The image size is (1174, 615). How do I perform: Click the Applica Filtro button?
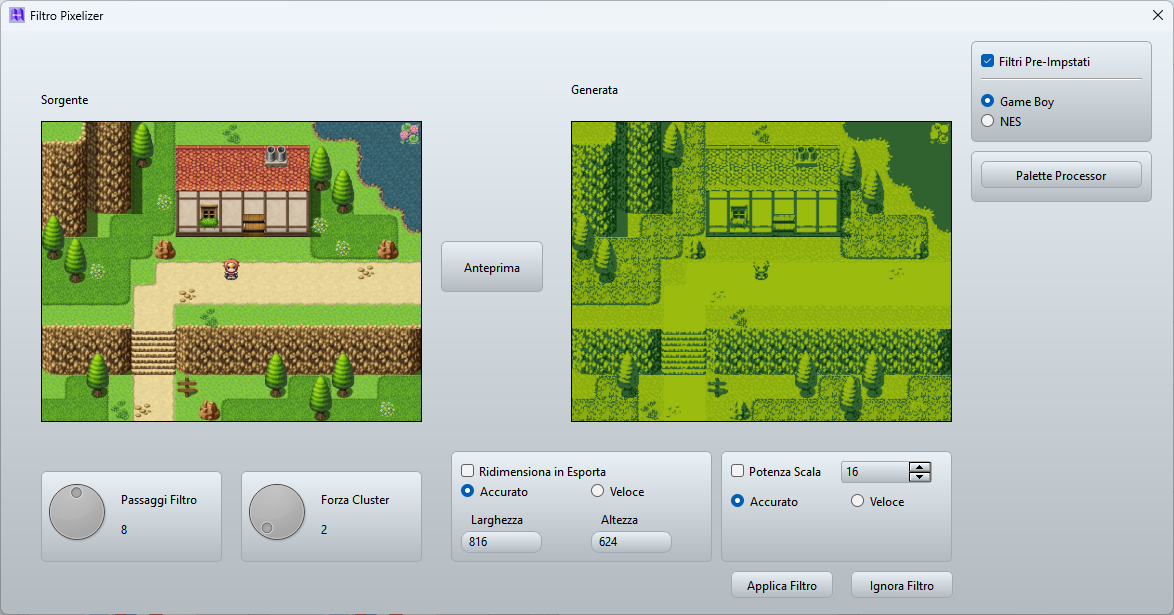click(782, 585)
